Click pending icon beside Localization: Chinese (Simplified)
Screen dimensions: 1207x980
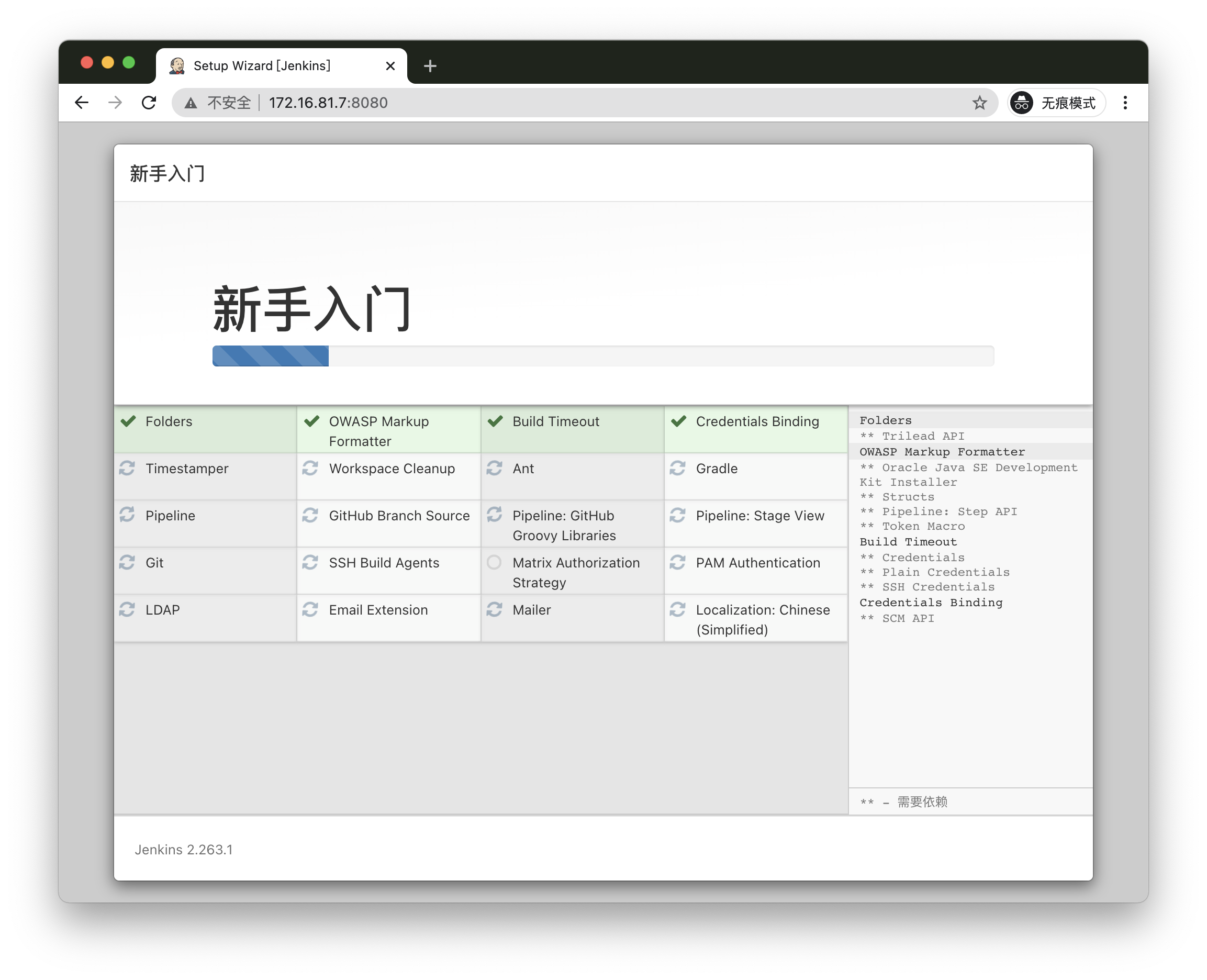click(x=677, y=609)
